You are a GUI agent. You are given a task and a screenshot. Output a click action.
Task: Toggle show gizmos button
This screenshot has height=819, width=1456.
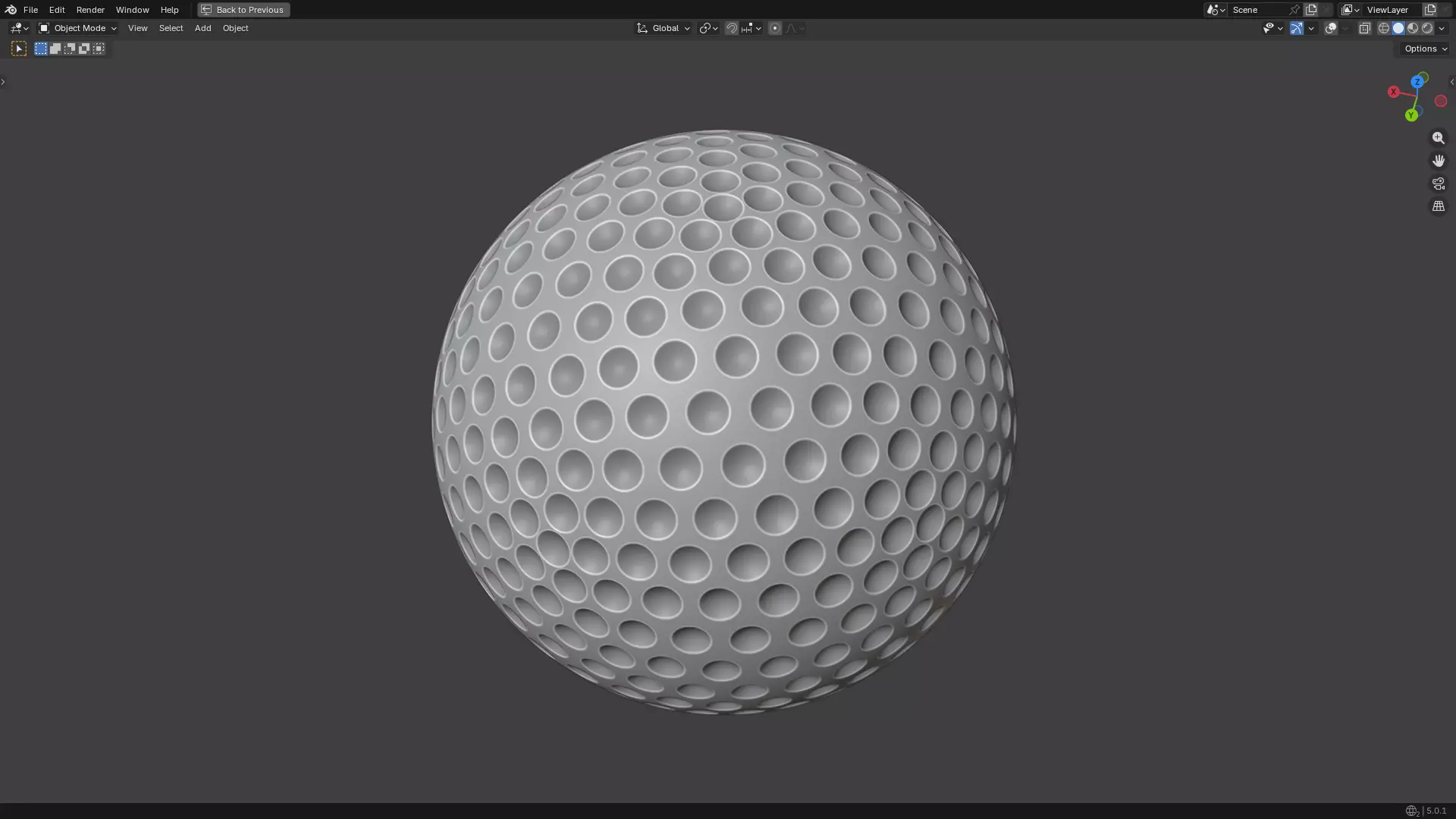coord(1297,28)
